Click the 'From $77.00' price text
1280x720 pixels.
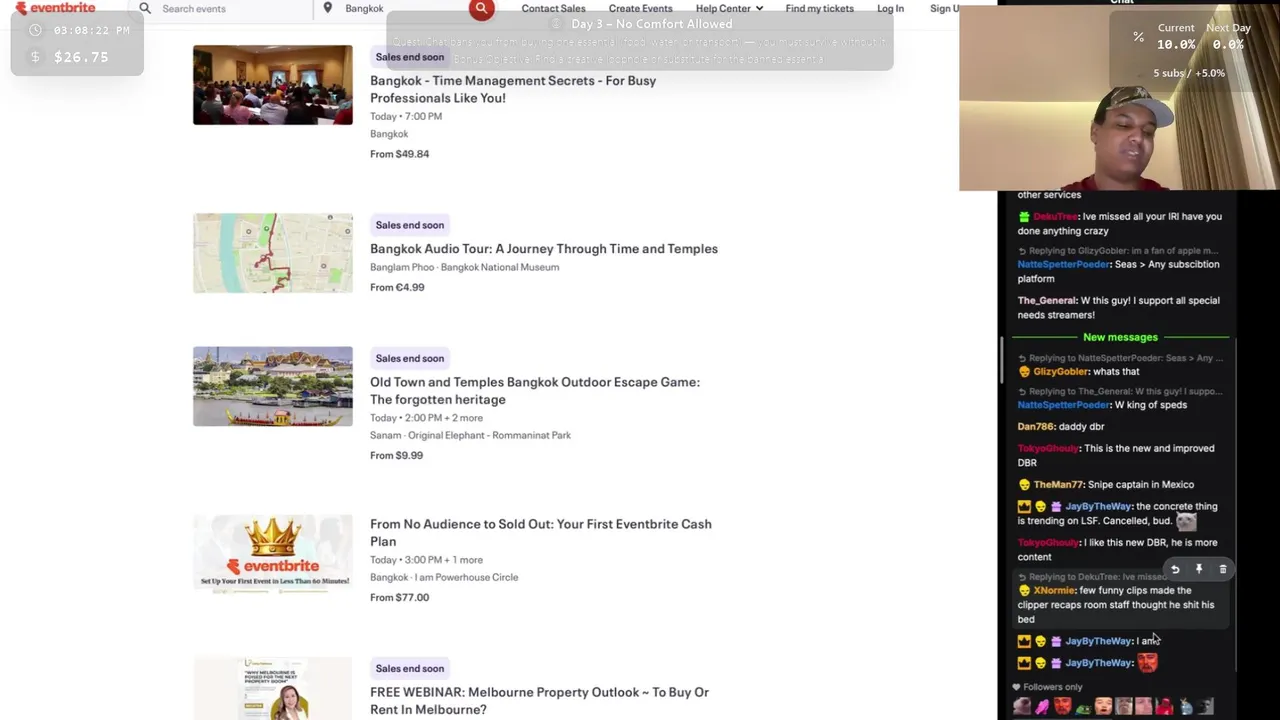(x=399, y=597)
